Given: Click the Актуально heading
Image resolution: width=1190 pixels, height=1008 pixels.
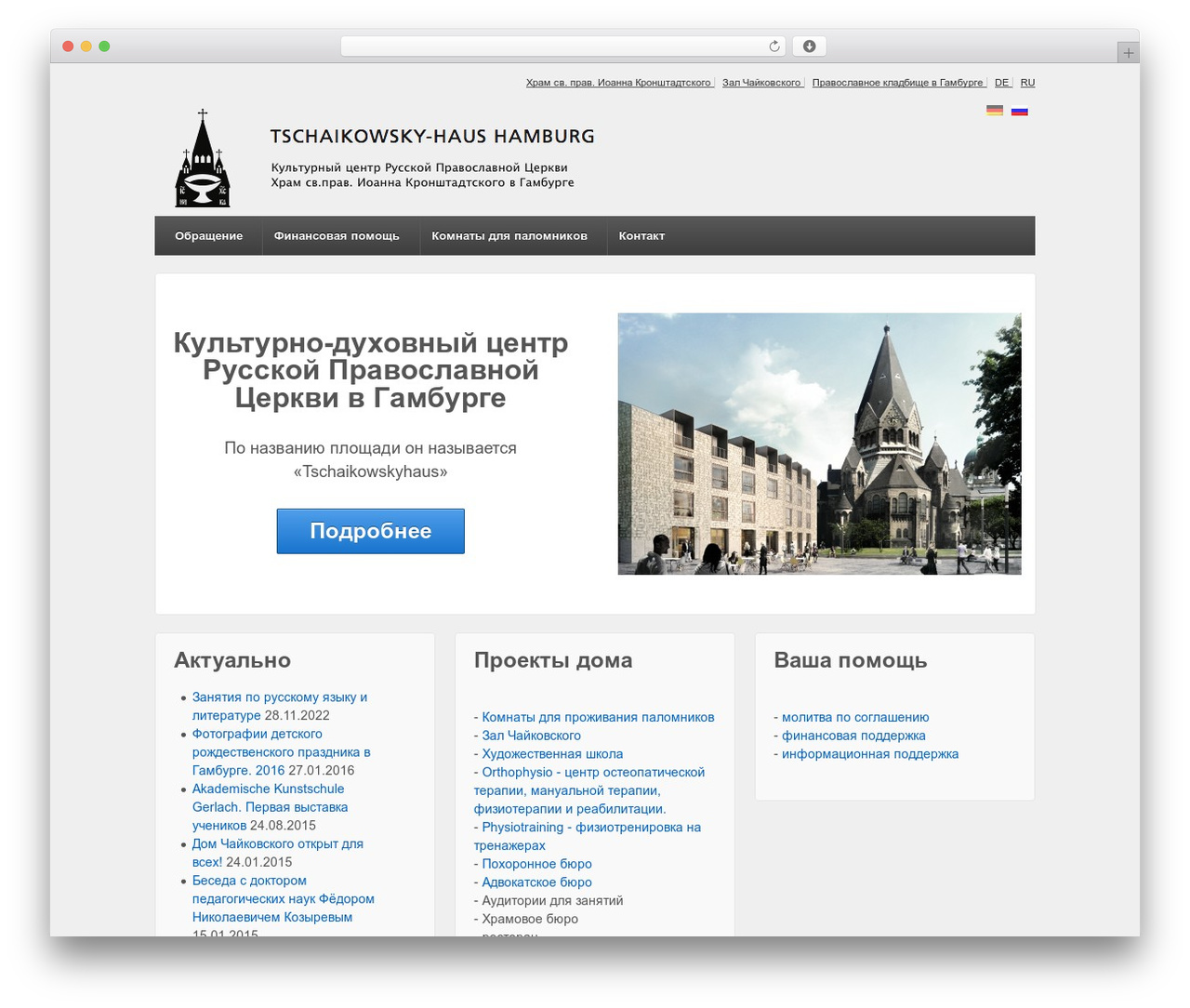Looking at the screenshot, I should pos(232,660).
